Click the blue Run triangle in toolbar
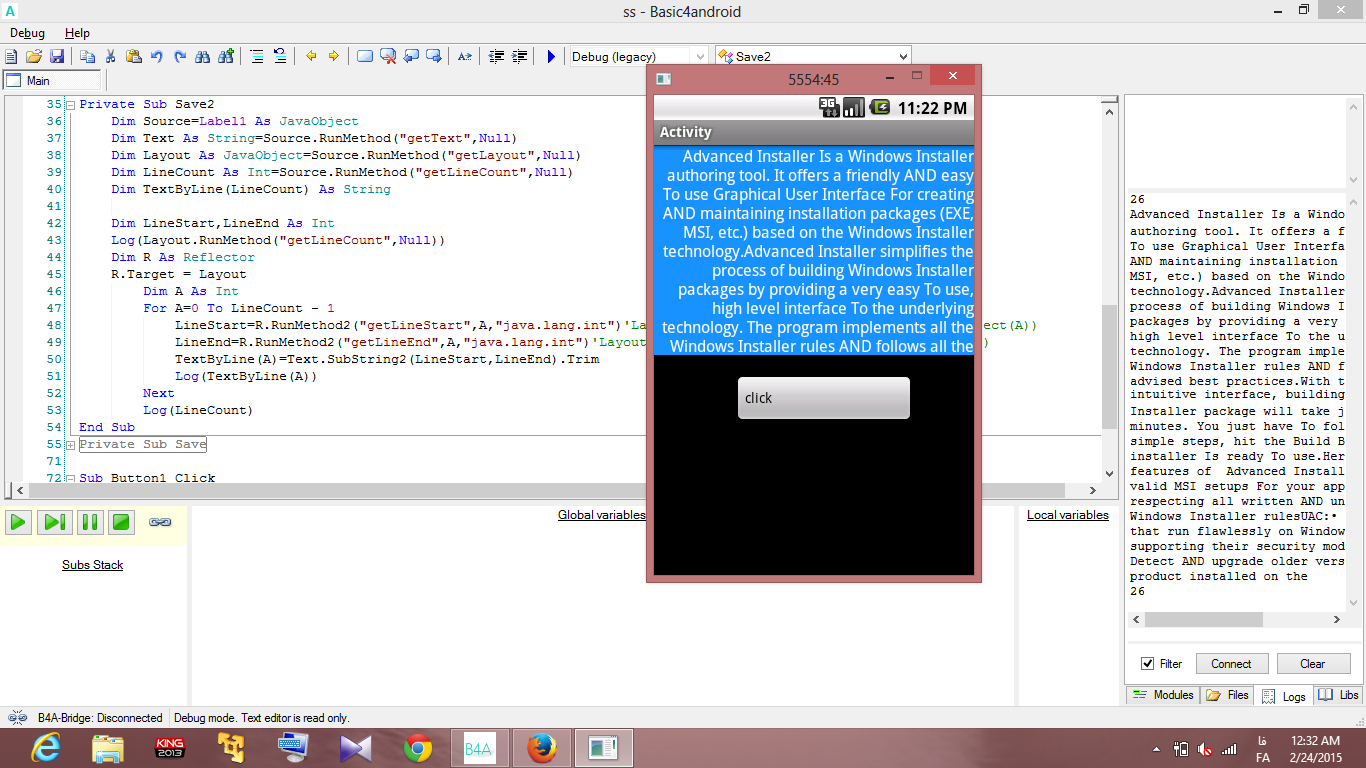1366x768 pixels. click(x=551, y=57)
